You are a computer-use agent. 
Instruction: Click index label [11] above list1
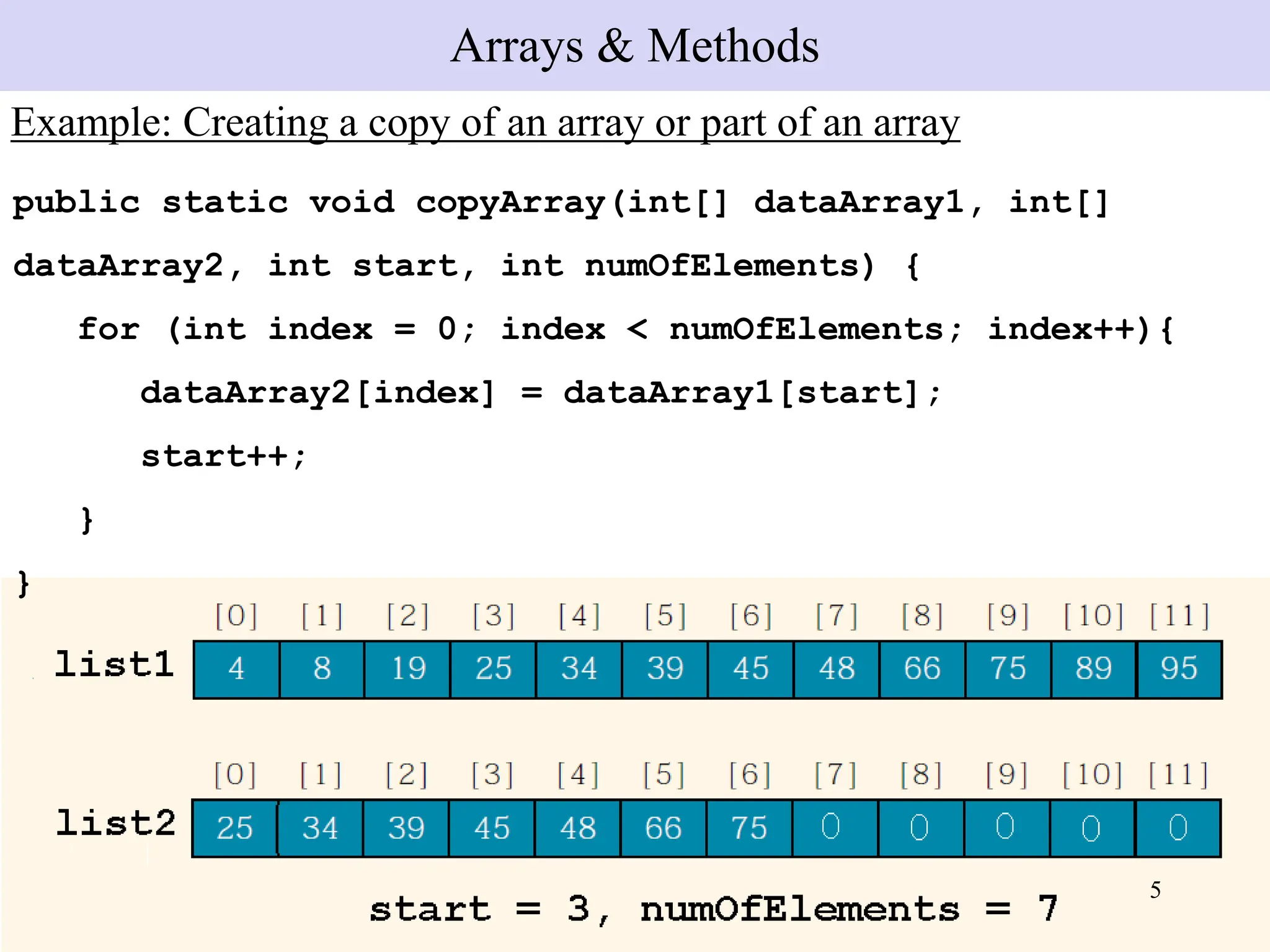tap(1179, 616)
